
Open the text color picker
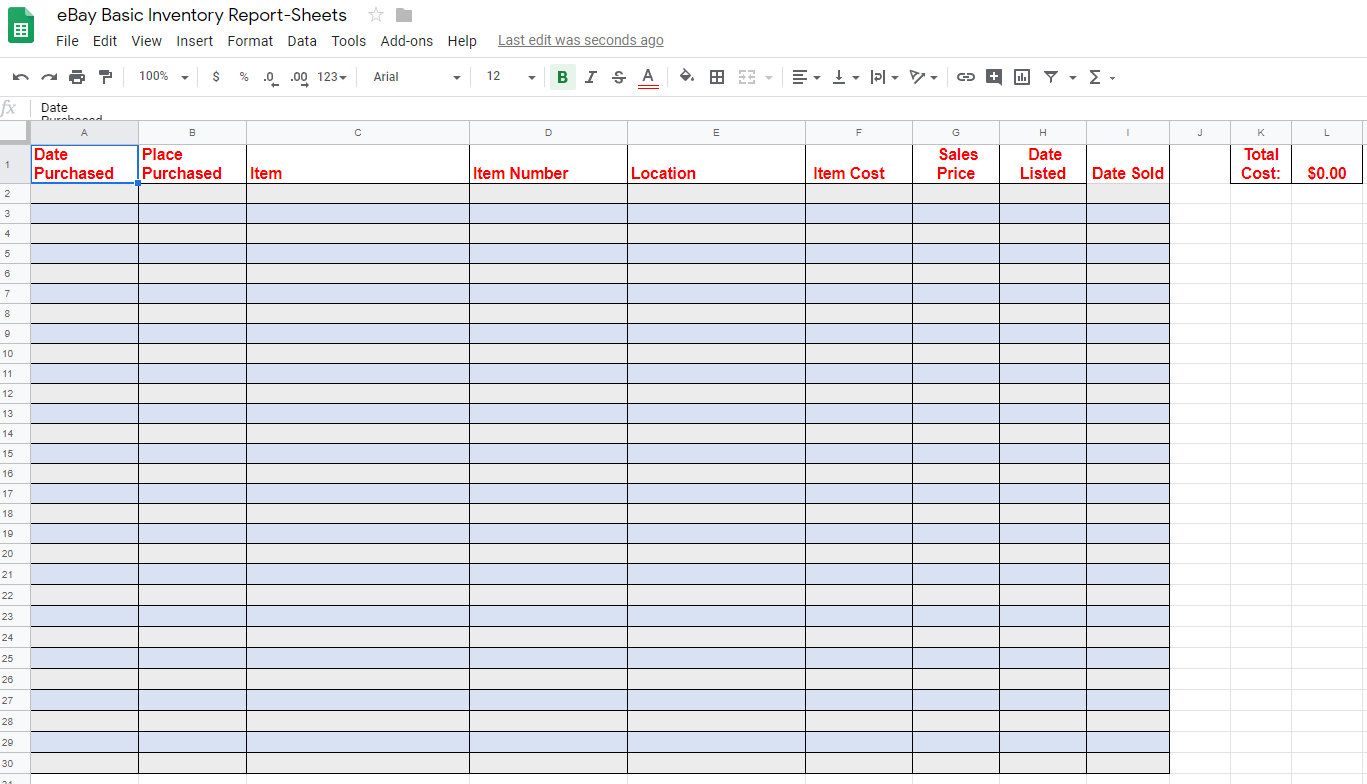(648, 78)
